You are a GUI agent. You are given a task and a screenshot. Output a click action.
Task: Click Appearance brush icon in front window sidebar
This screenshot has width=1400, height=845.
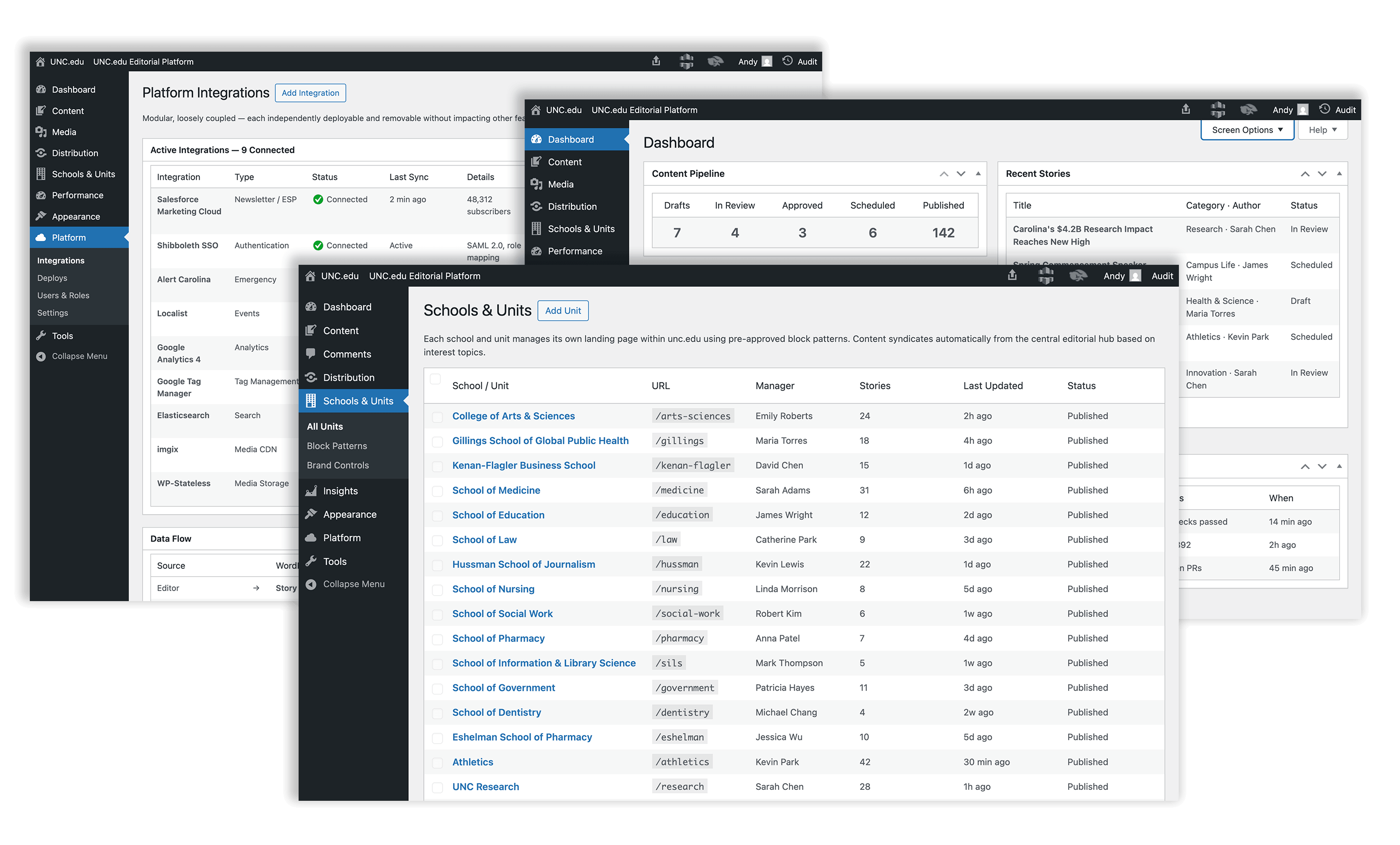tap(311, 514)
